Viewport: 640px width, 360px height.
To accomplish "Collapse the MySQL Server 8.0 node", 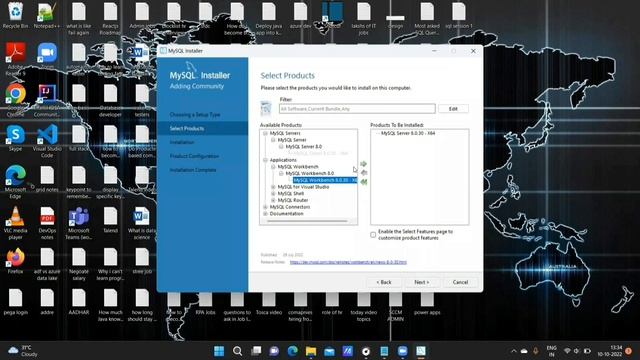I will click(281, 146).
